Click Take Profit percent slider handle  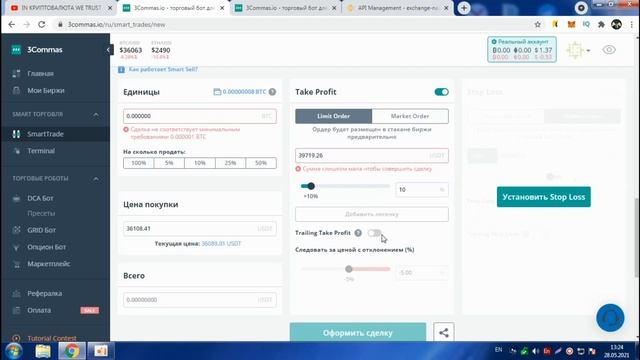[x=311, y=186]
